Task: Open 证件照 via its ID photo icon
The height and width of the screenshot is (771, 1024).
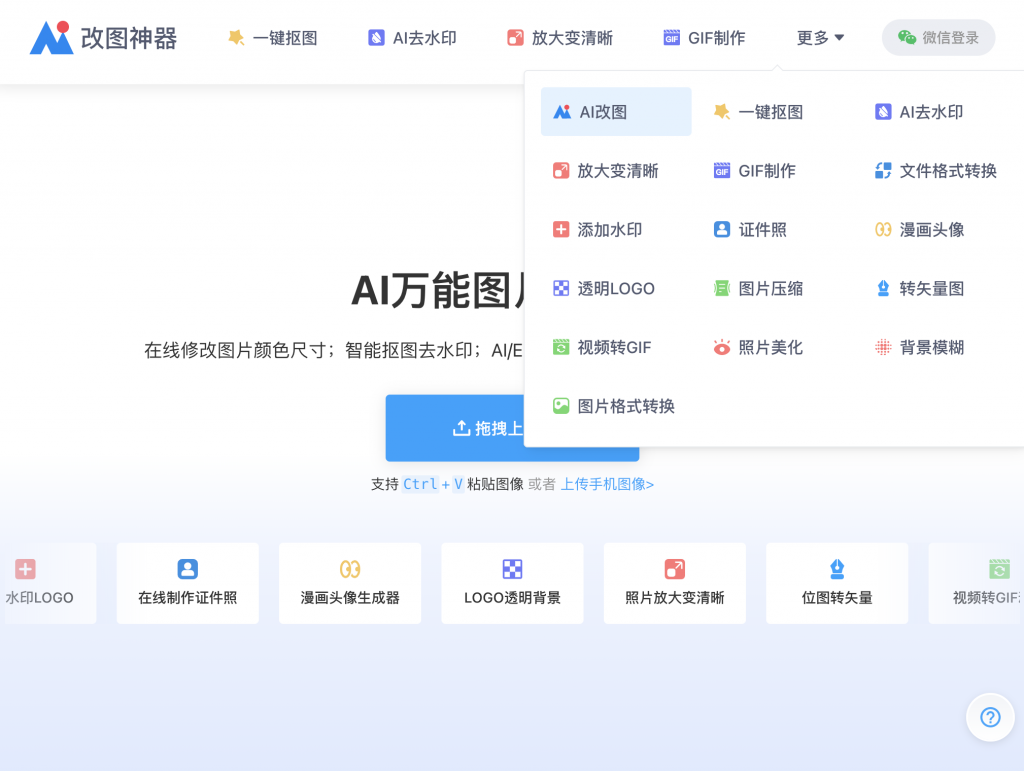Action: [x=722, y=229]
